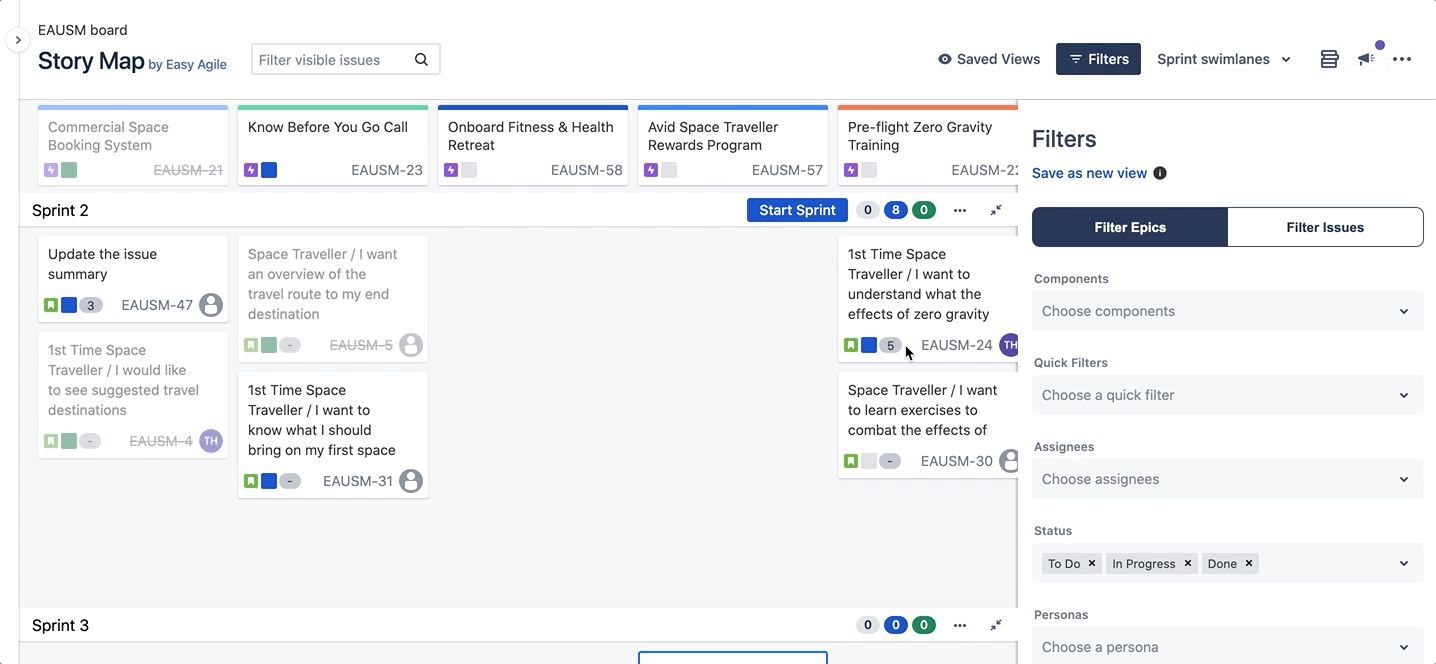Remove the Done status tag
Image resolution: width=1436 pixels, height=664 pixels.
(x=1249, y=564)
